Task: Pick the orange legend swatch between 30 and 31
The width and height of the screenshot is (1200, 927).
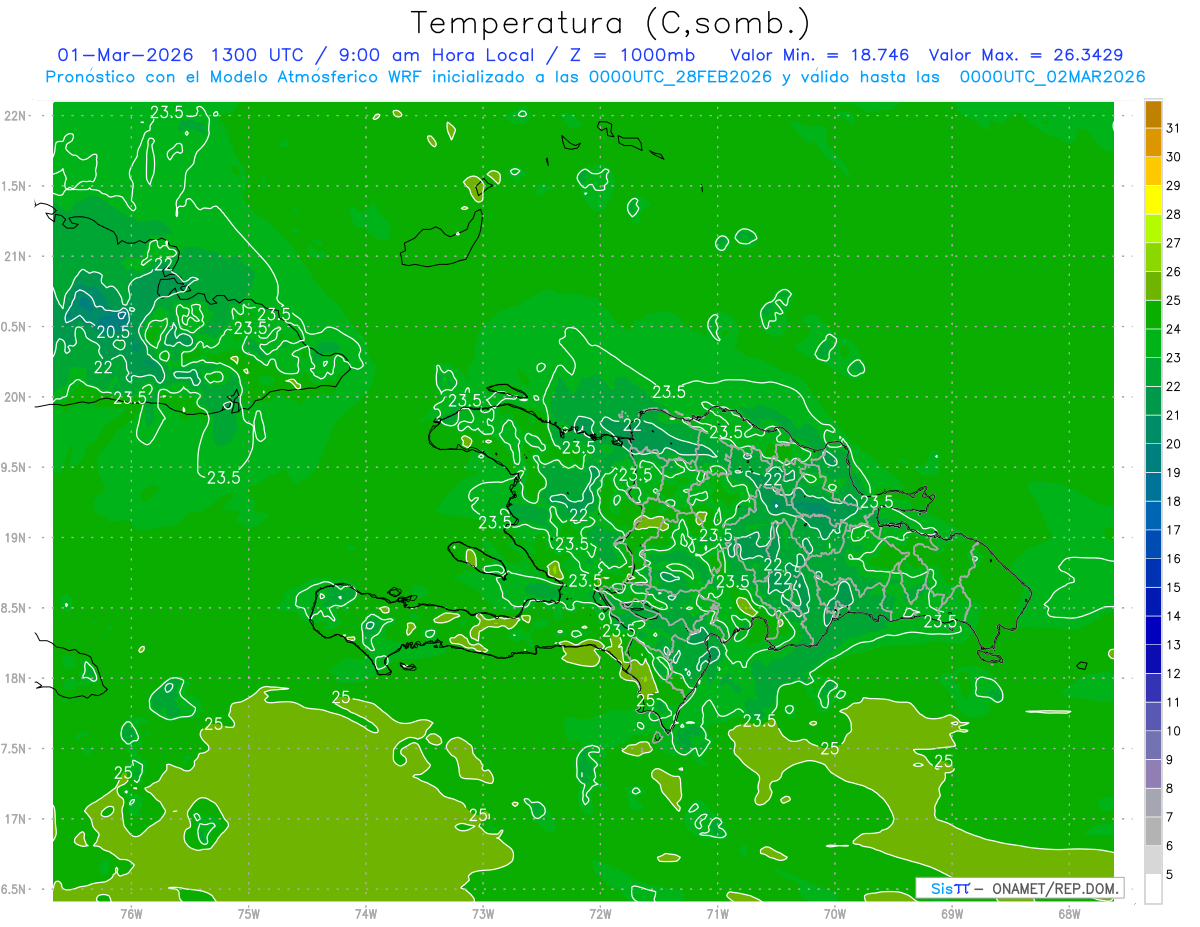Action: (x=1153, y=143)
